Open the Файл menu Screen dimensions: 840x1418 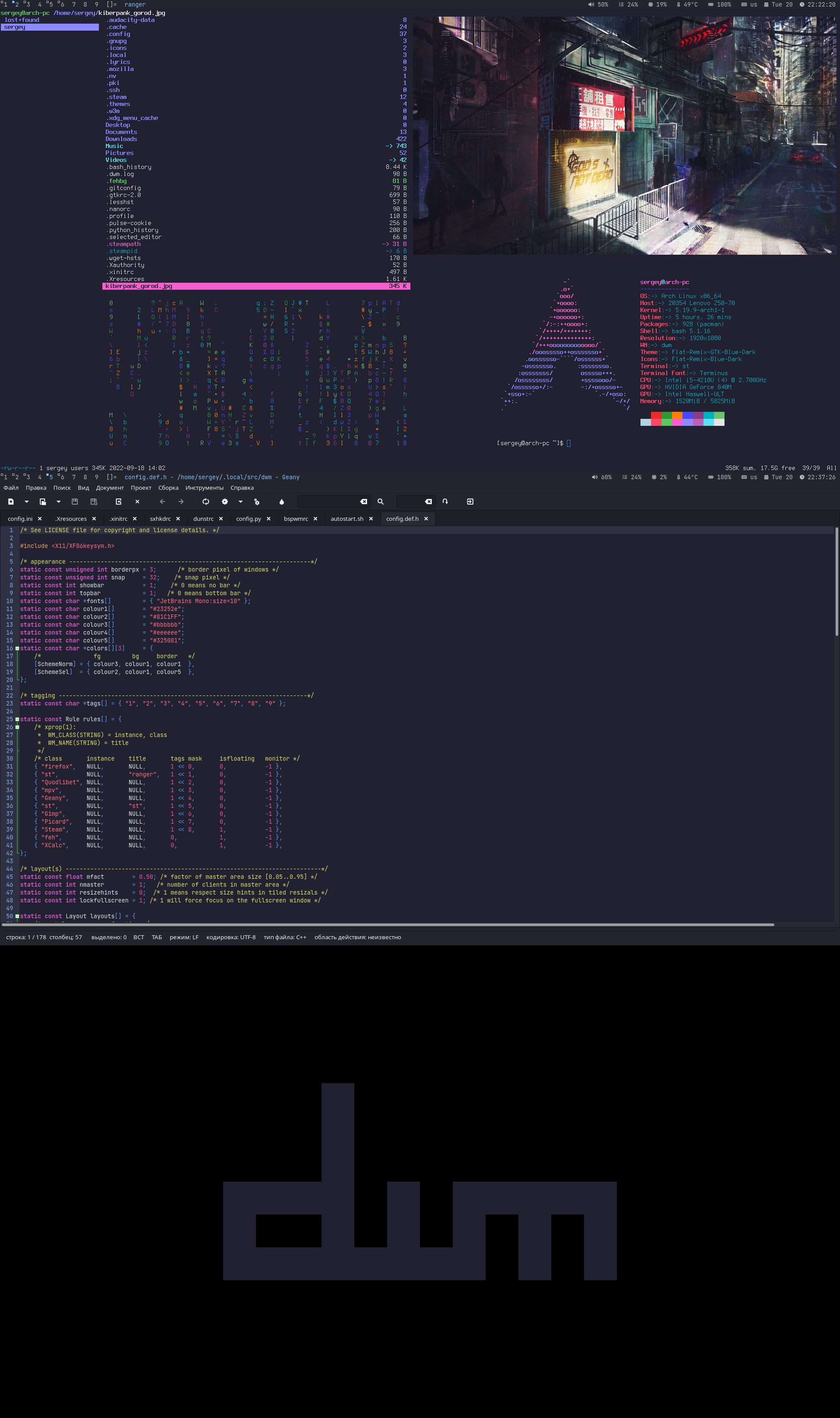11,488
